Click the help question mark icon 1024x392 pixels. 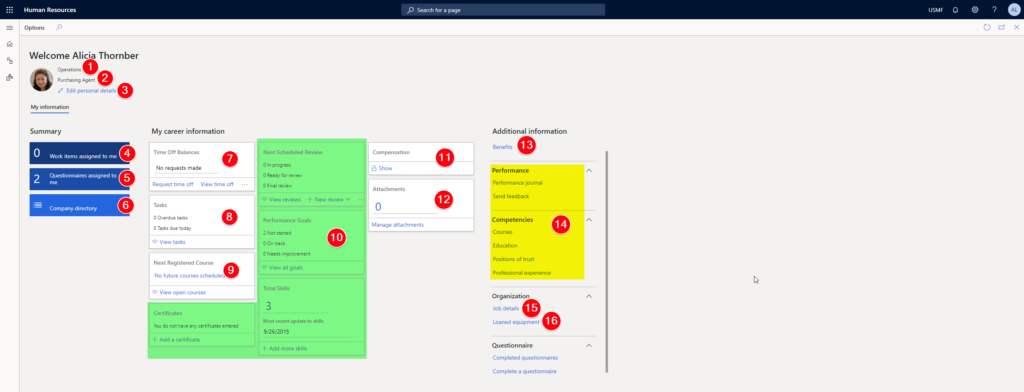point(994,10)
